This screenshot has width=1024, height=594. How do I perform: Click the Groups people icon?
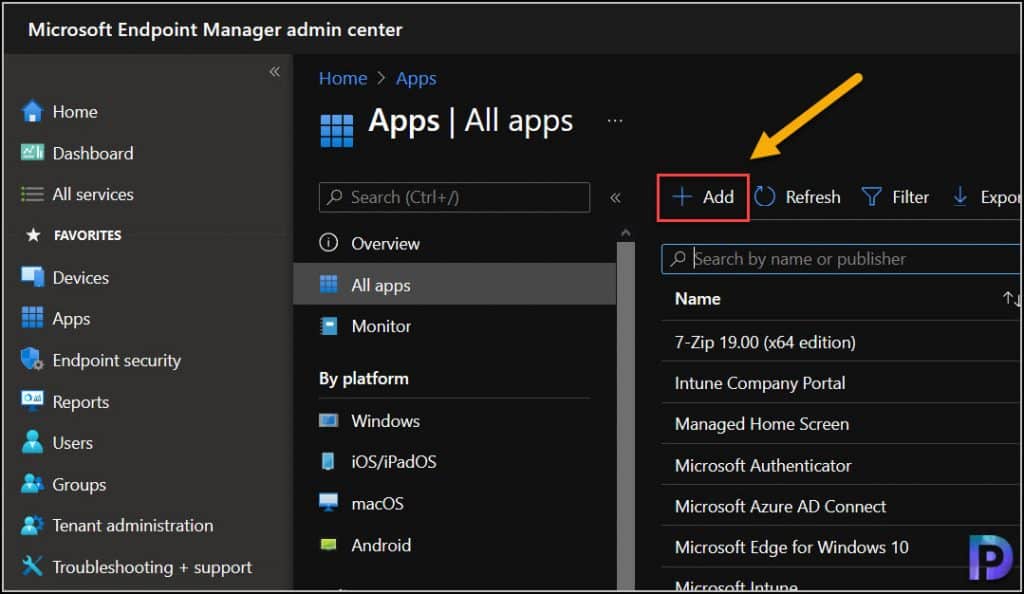point(32,484)
